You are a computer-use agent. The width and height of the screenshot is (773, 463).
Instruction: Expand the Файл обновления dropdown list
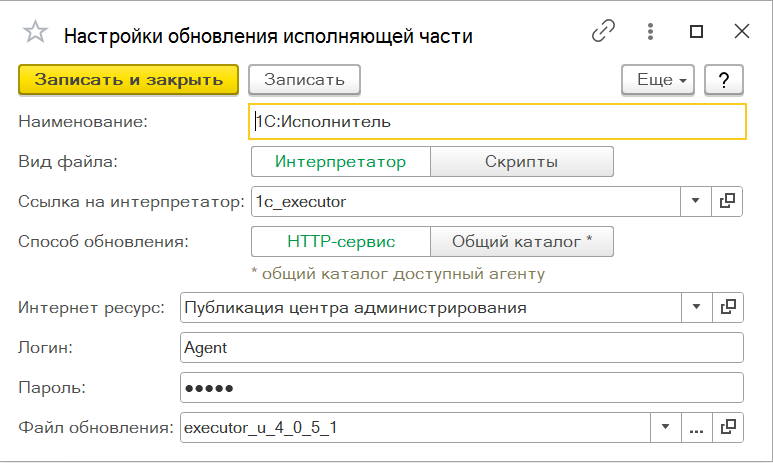point(664,427)
